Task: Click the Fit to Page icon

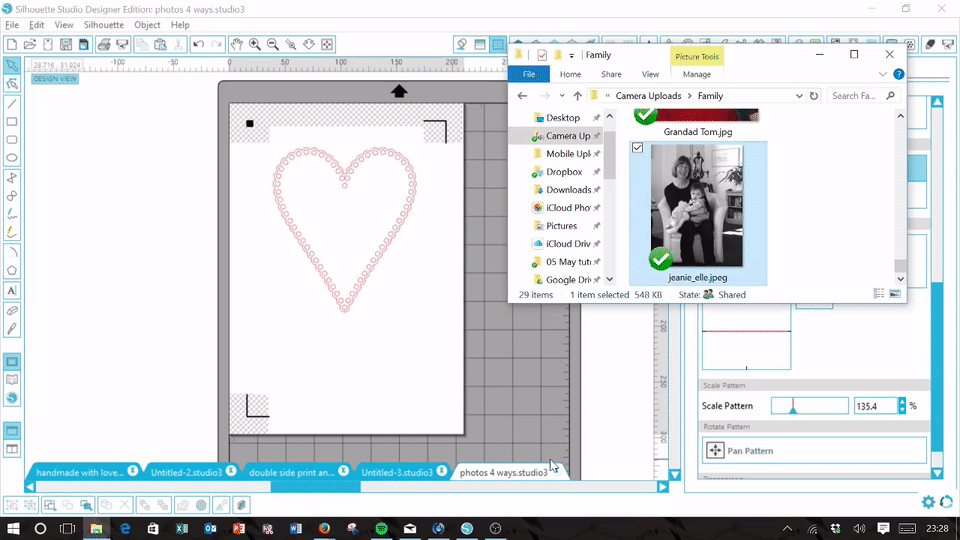Action: (x=327, y=44)
